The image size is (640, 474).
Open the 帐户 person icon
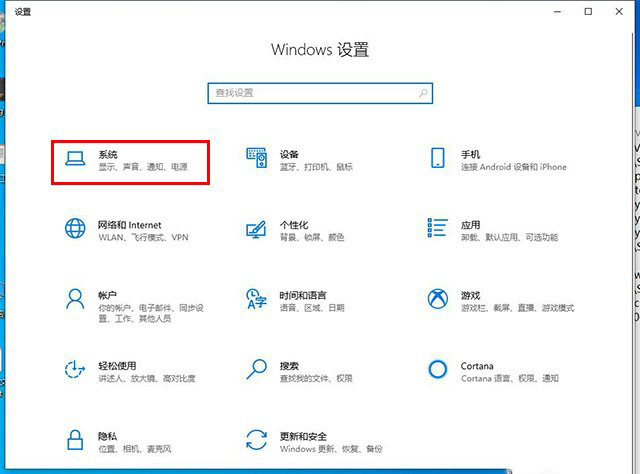click(75, 299)
